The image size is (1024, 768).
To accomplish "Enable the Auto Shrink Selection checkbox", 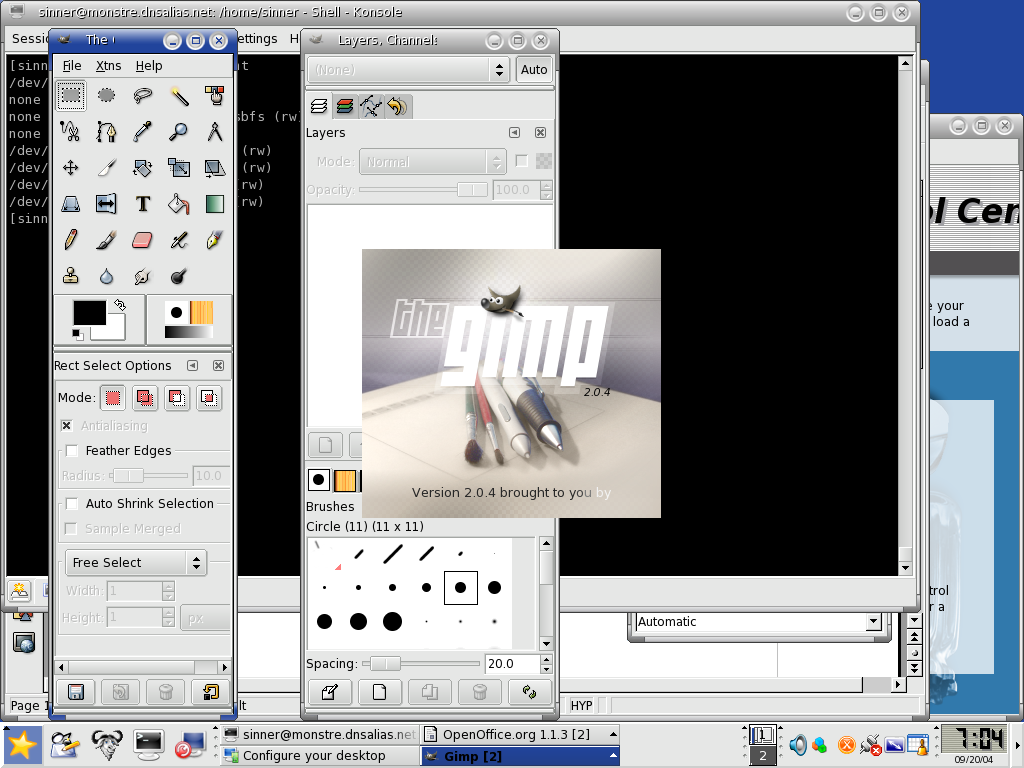I will point(72,504).
